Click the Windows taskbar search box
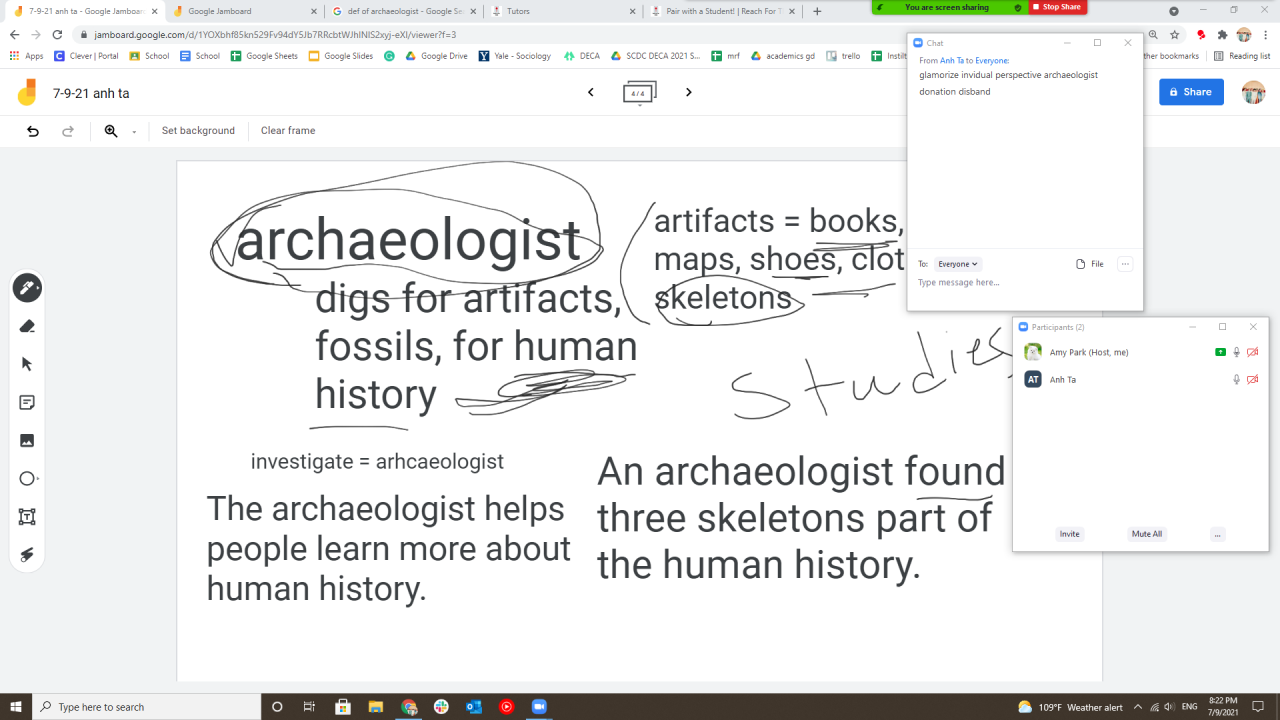 (147, 707)
